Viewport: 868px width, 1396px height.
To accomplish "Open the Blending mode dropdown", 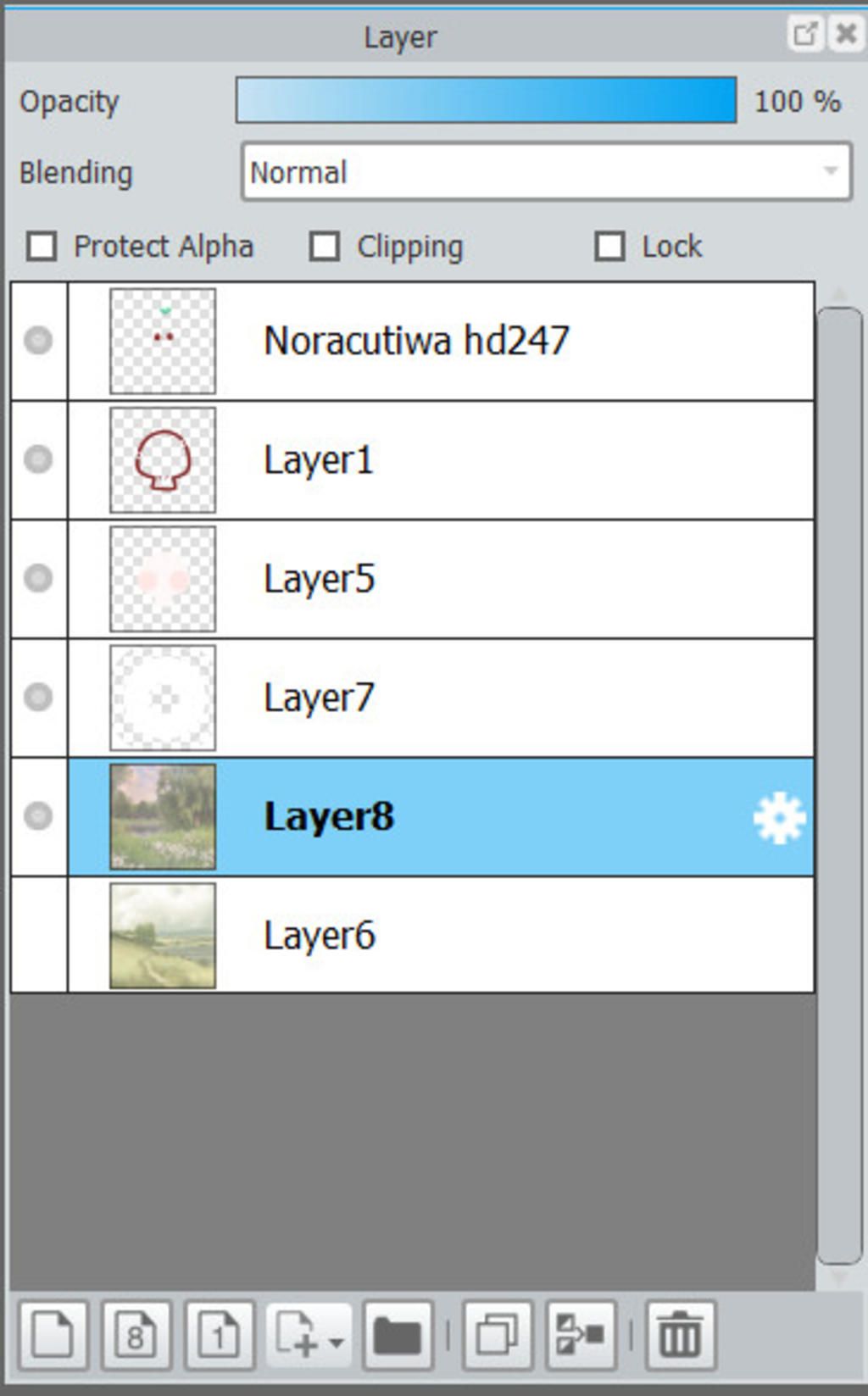I will click(x=547, y=172).
